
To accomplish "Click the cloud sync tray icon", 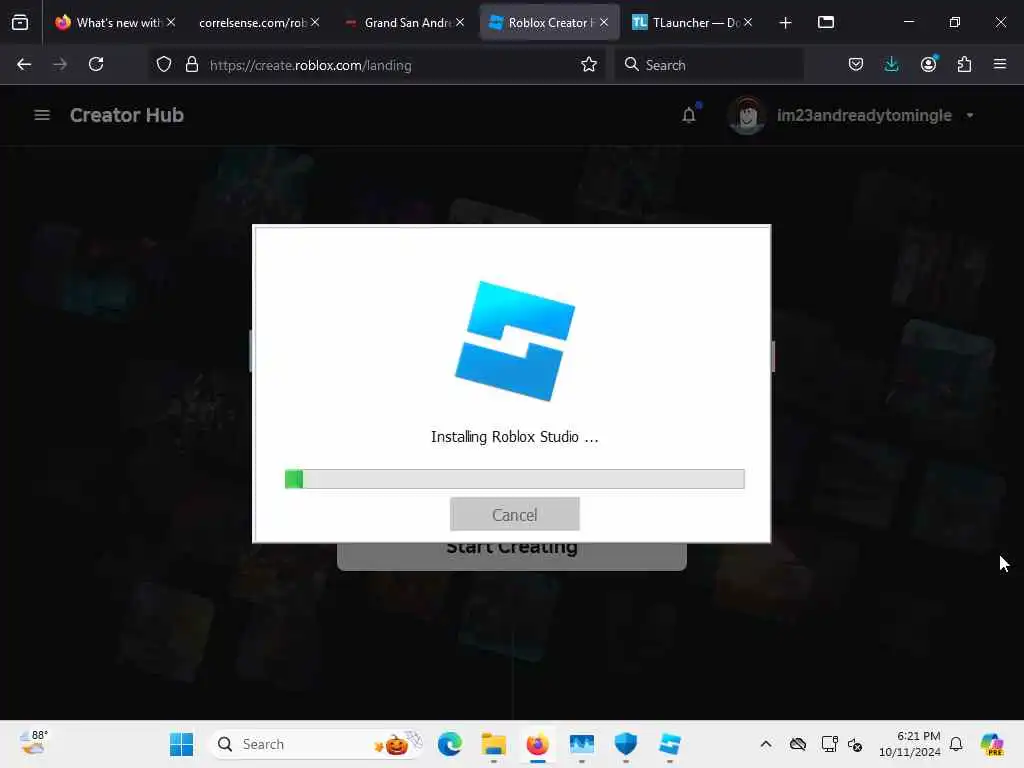I will coord(797,744).
